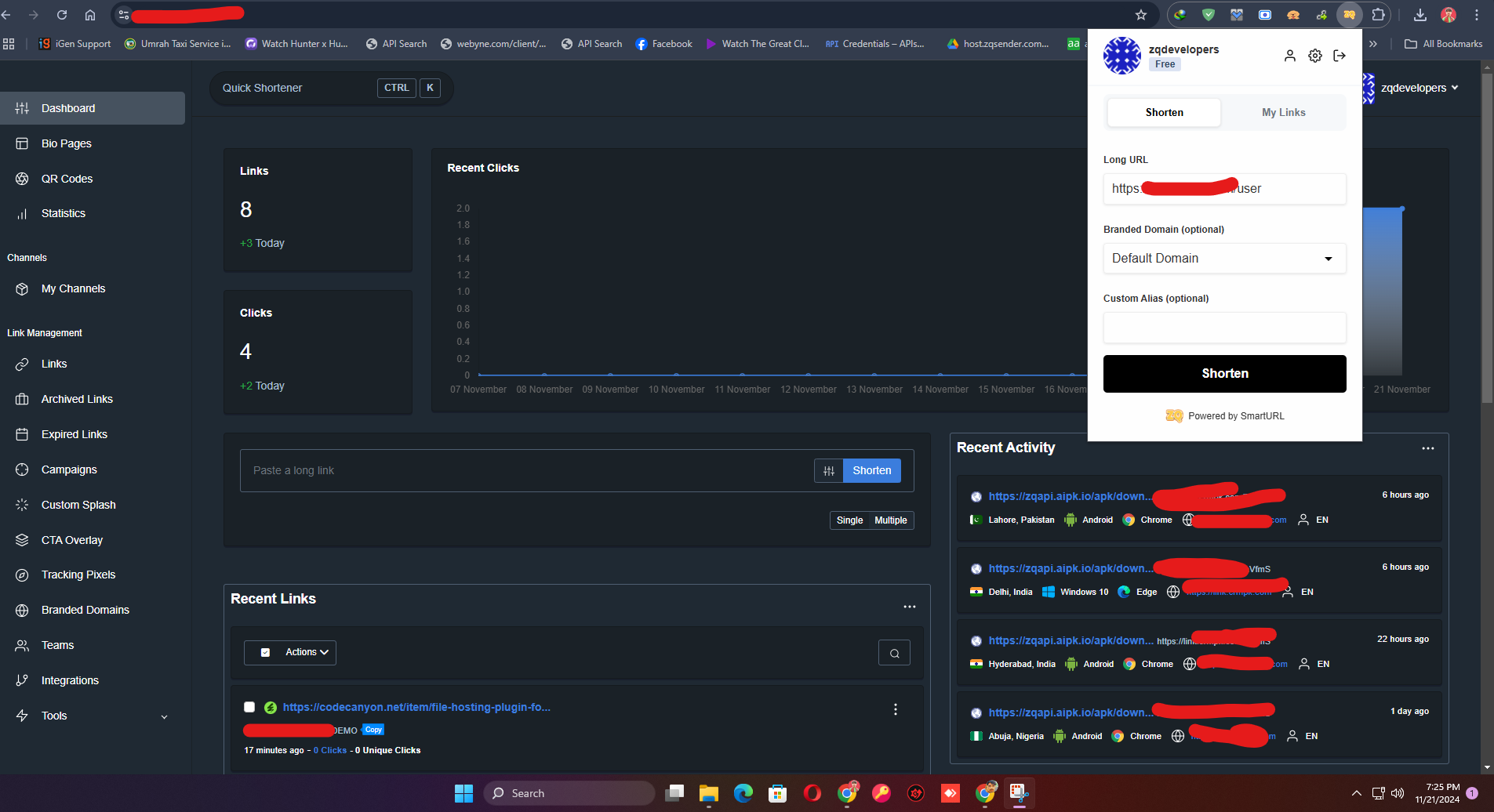The width and height of the screenshot is (1494, 812).
Task: Open extension settings gear icon
Action: pyautogui.click(x=1315, y=56)
